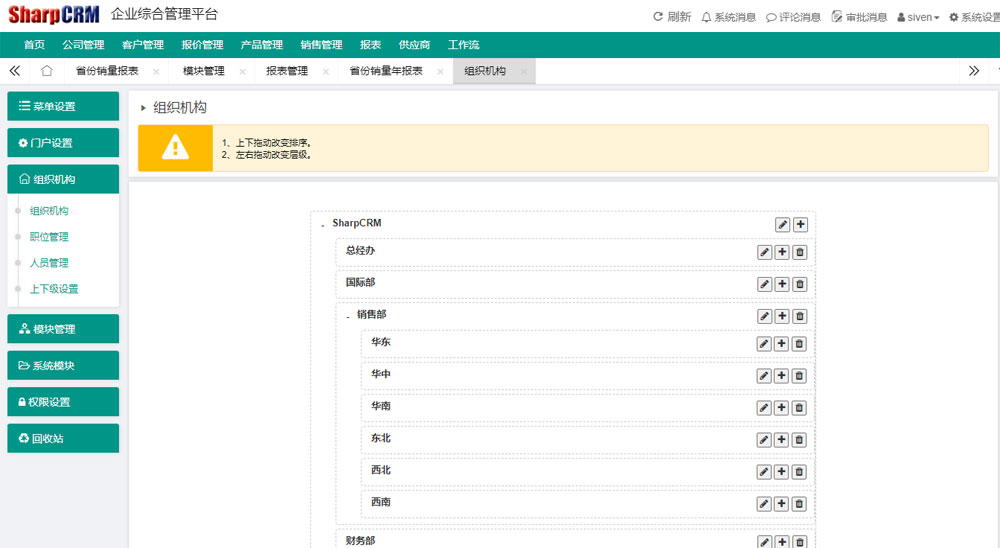Close the 报表管理 tab
The image size is (1000, 548).
click(x=325, y=72)
